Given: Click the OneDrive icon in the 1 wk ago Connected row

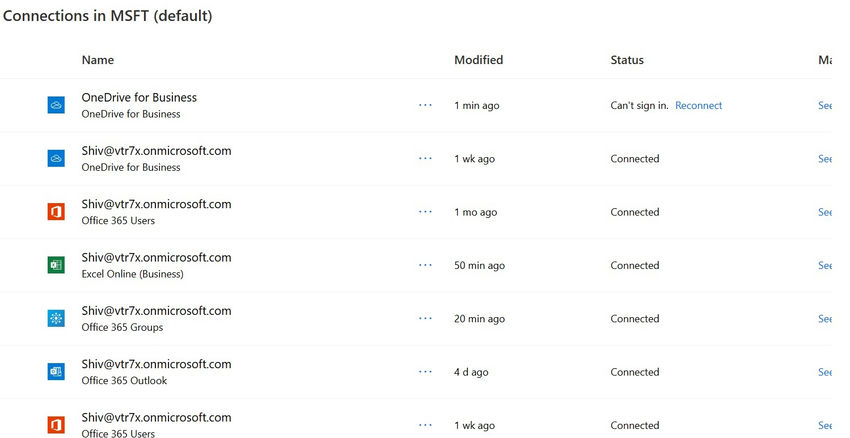Looking at the screenshot, I should [56, 158].
